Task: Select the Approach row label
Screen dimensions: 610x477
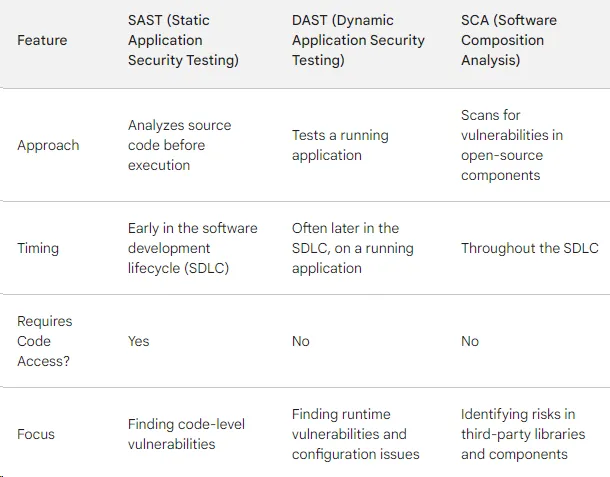Action: coord(48,145)
